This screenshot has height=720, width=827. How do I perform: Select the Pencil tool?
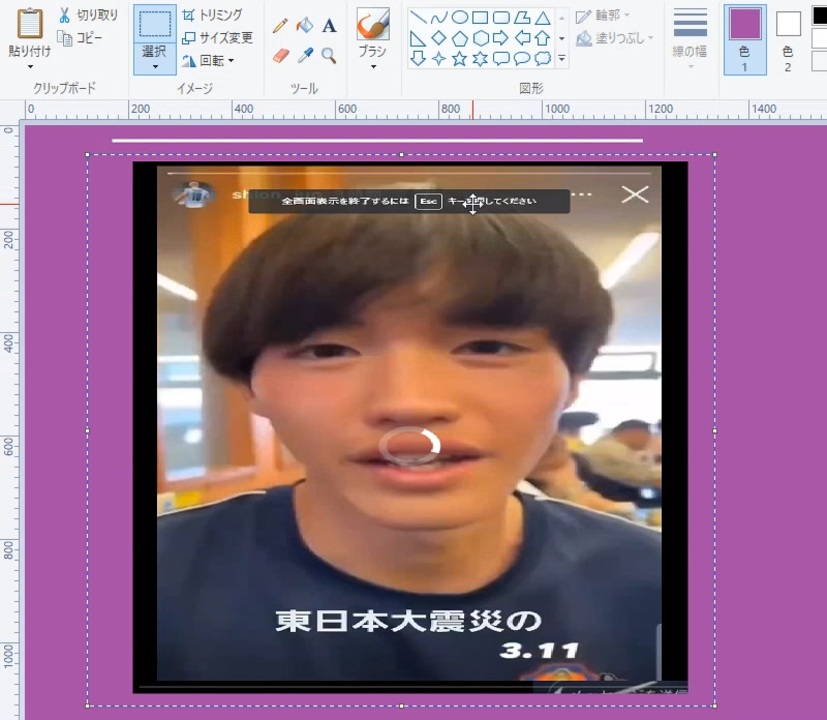point(280,25)
